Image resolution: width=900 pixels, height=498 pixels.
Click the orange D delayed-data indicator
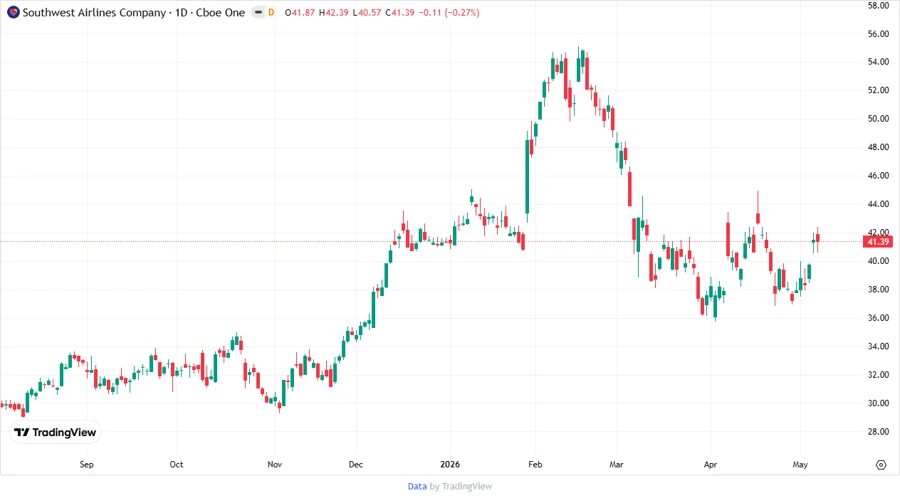(x=271, y=12)
